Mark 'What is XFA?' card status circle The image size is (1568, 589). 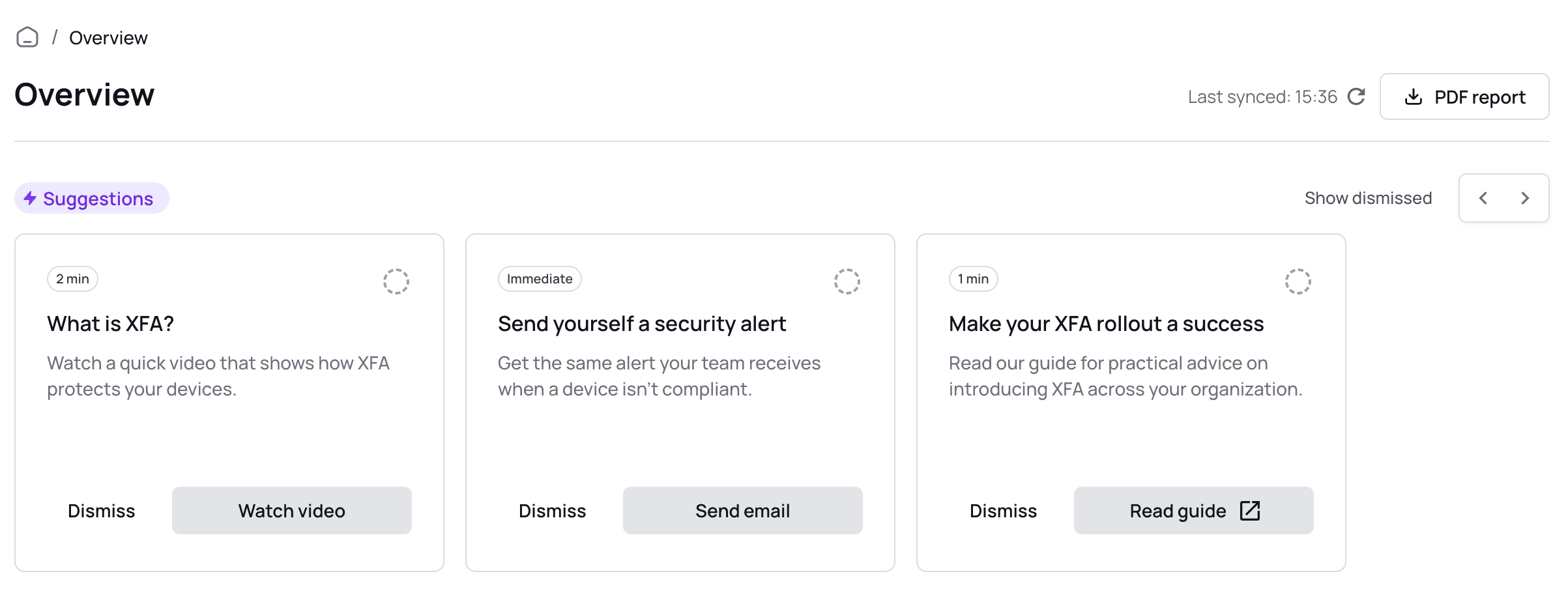click(x=396, y=281)
